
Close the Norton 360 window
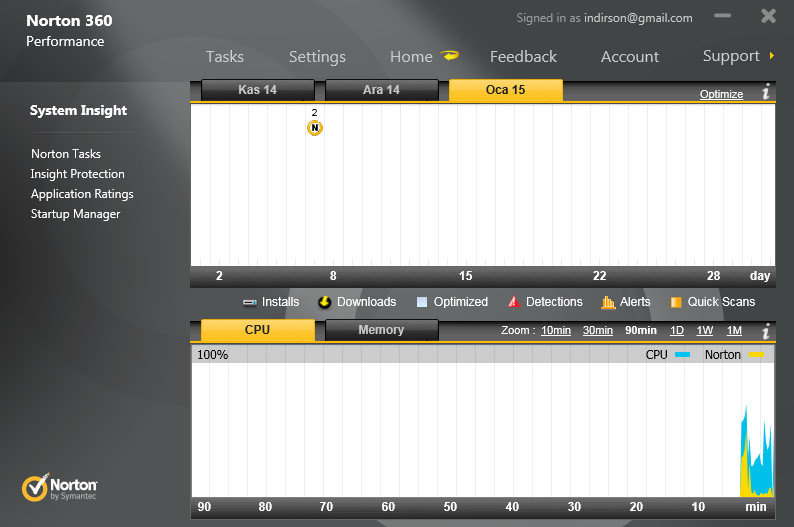pyautogui.click(x=768, y=16)
